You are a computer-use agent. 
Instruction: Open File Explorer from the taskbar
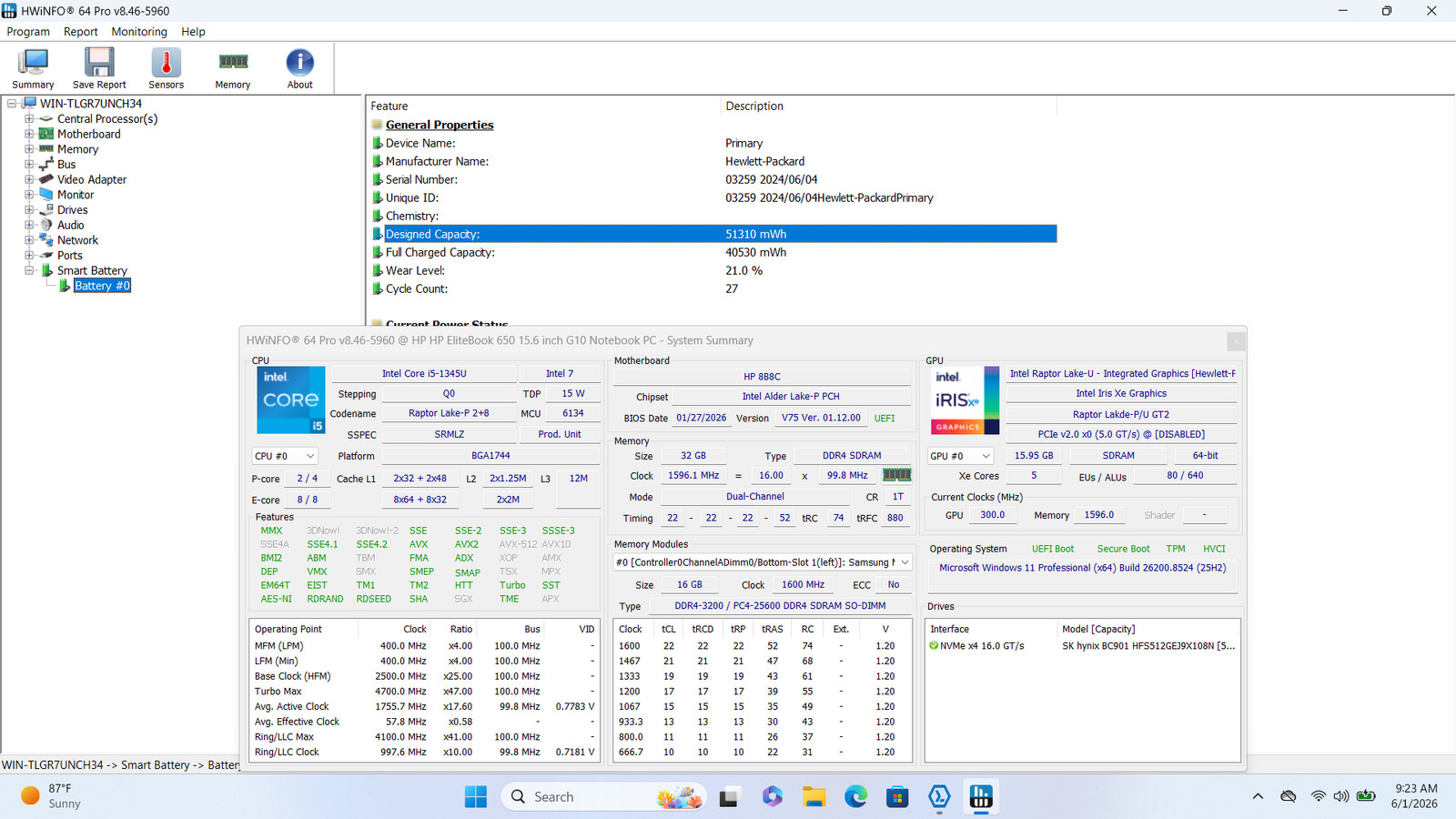click(814, 797)
